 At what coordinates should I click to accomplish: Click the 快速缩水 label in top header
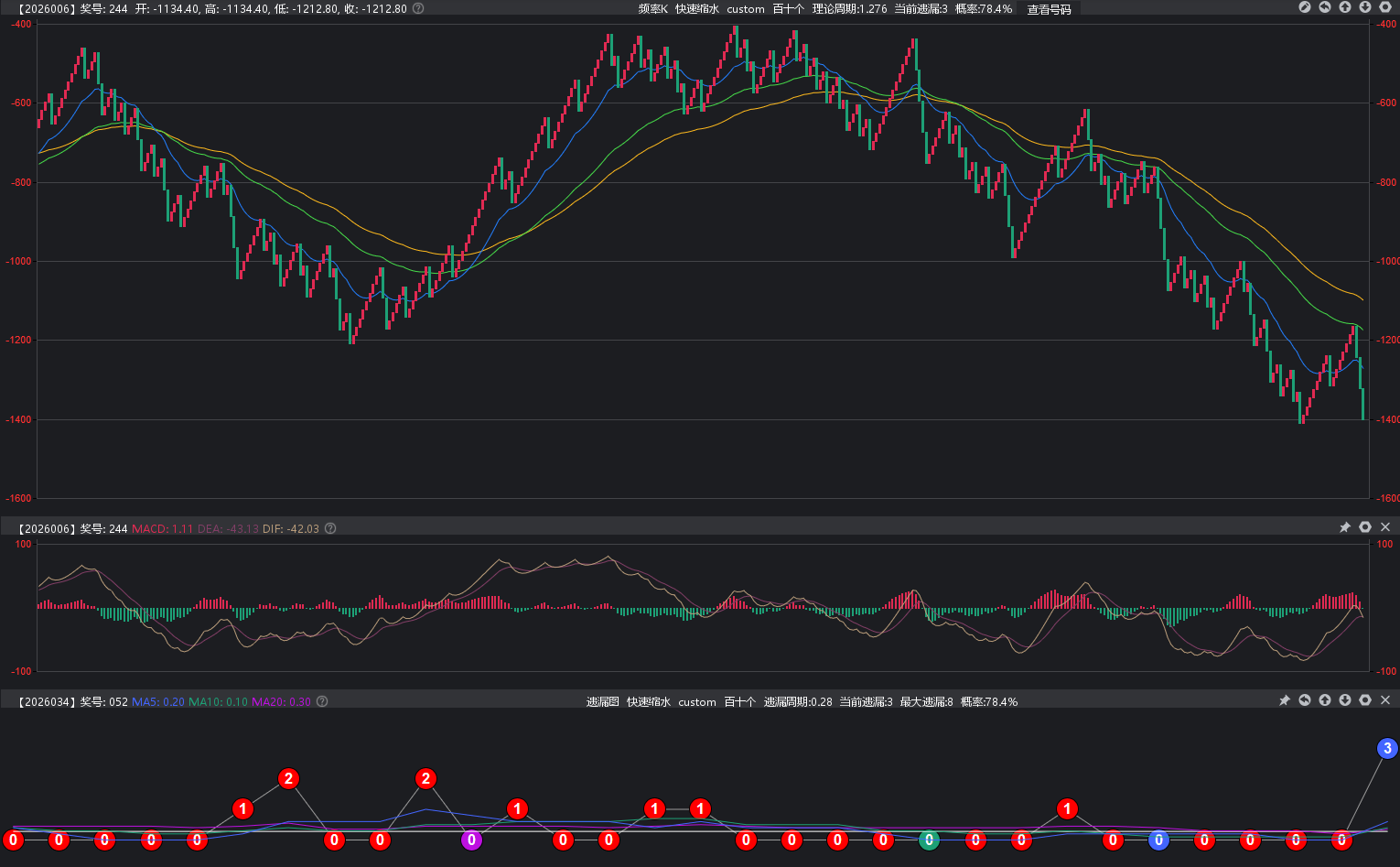tap(696, 9)
